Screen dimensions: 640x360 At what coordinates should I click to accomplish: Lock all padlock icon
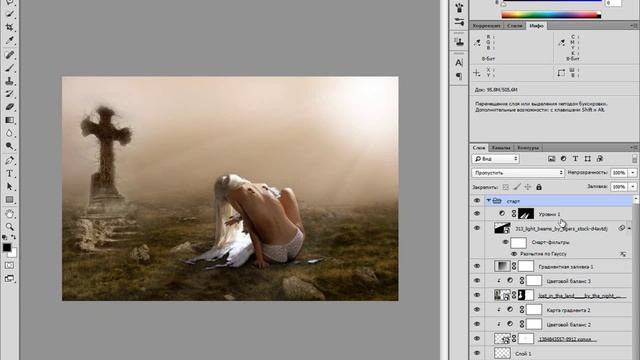tap(539, 187)
